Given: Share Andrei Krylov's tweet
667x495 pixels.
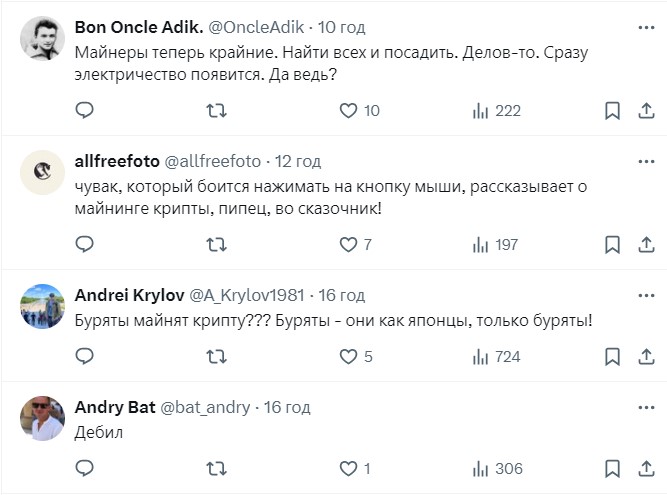Looking at the screenshot, I should 647,356.
